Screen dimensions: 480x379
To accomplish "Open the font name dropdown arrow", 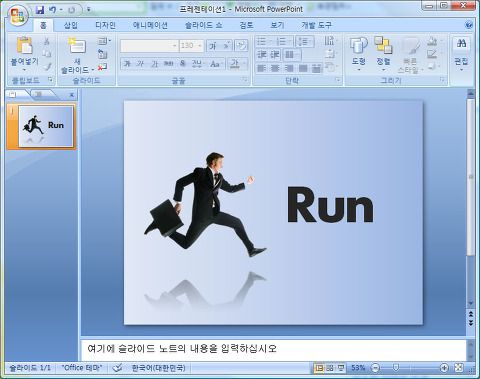I will [x=174, y=46].
